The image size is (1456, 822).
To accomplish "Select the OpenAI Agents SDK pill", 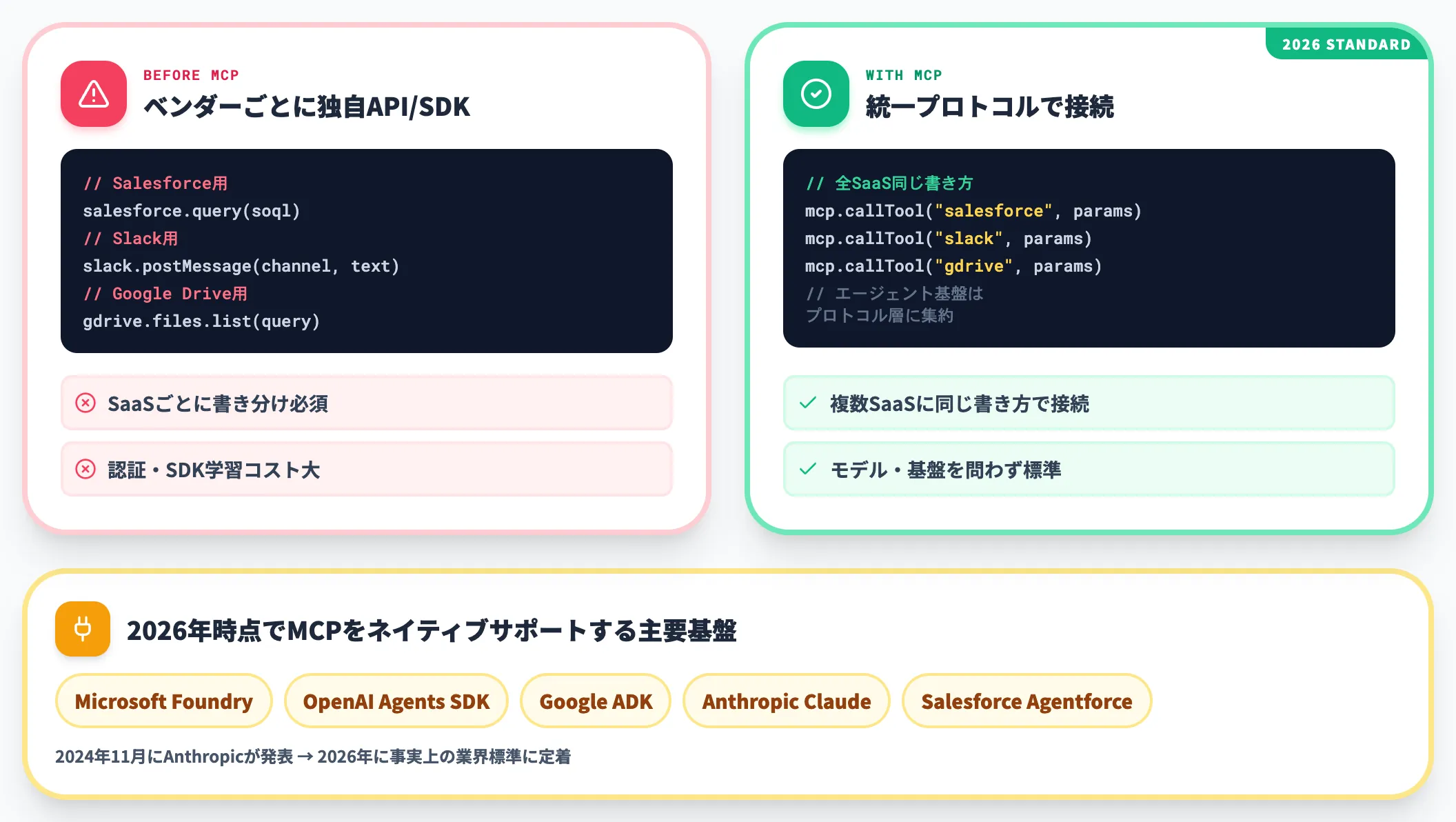I will point(396,701).
